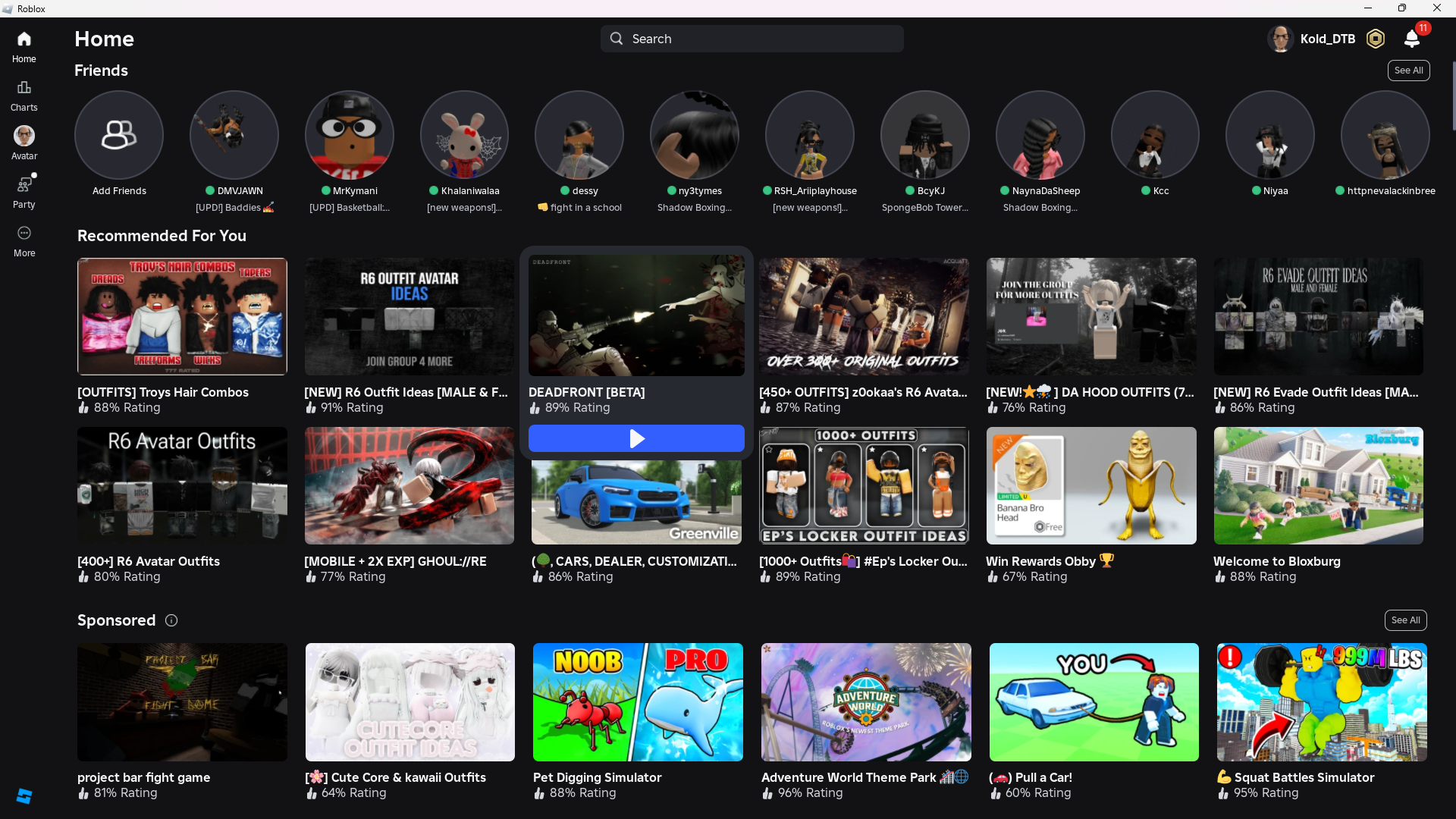
Task: Click the "Squat Battles Simulator" title text
Action: 1304,777
